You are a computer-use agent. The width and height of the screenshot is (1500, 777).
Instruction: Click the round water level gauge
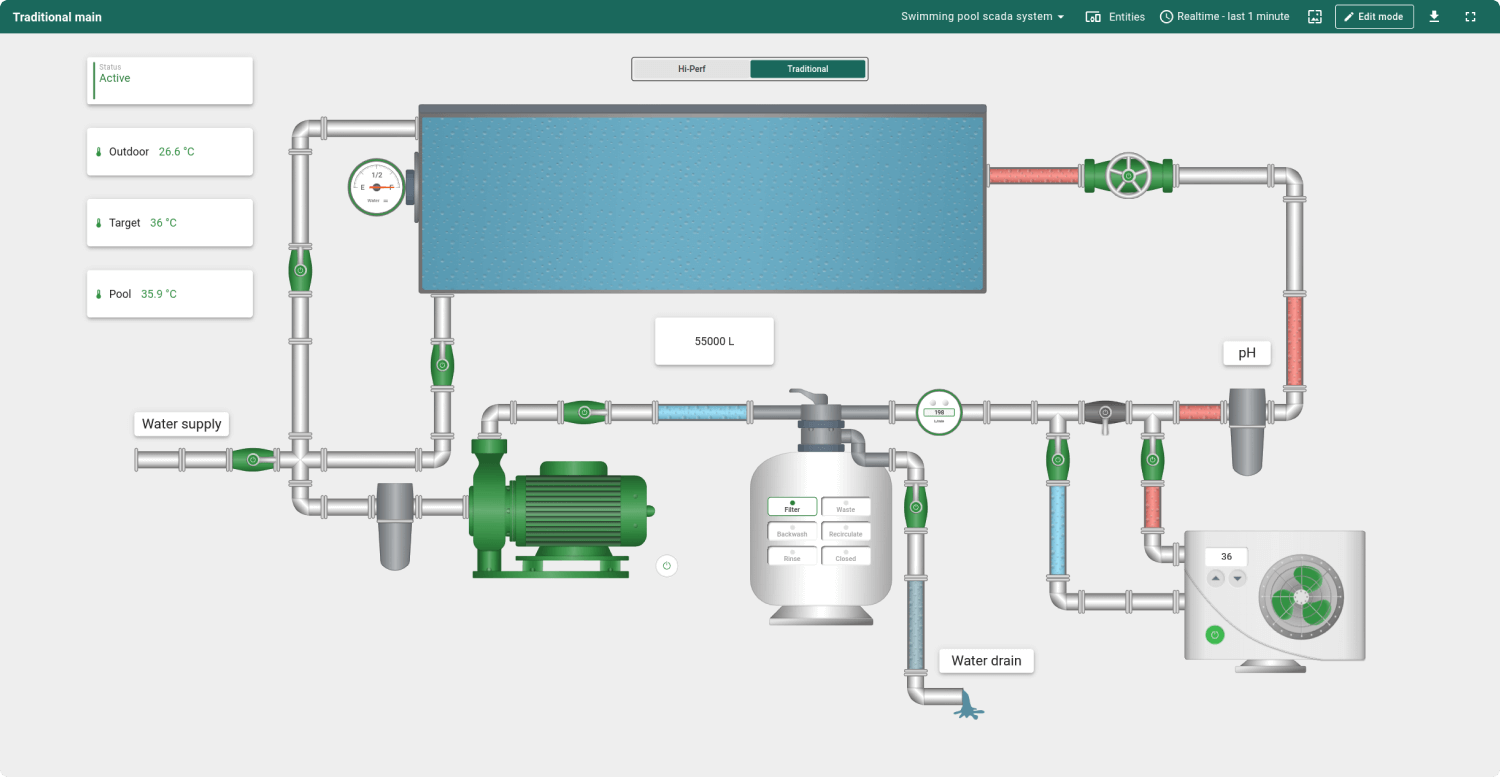point(376,187)
